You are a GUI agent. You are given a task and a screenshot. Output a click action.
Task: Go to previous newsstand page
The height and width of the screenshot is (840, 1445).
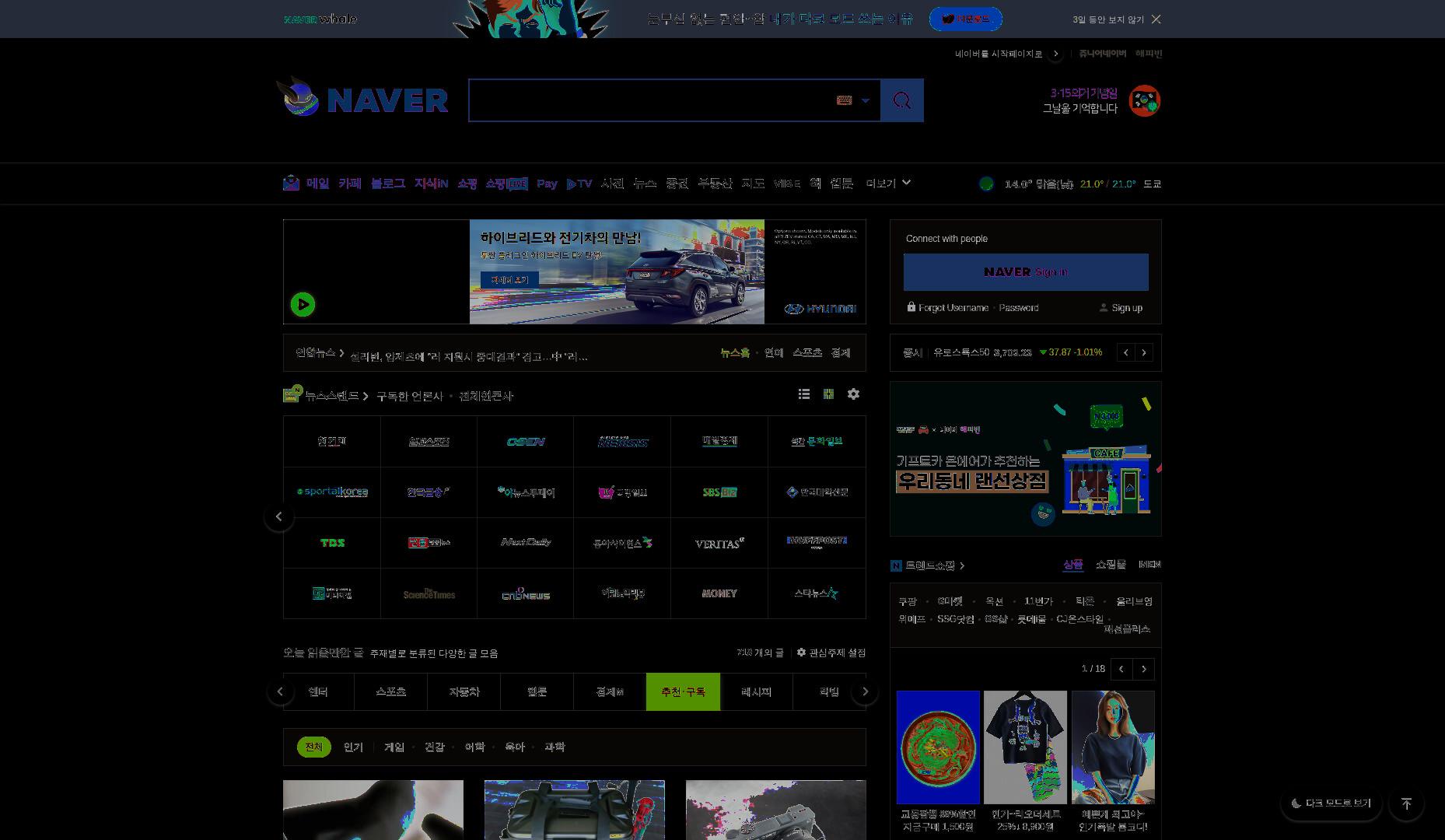click(x=279, y=516)
